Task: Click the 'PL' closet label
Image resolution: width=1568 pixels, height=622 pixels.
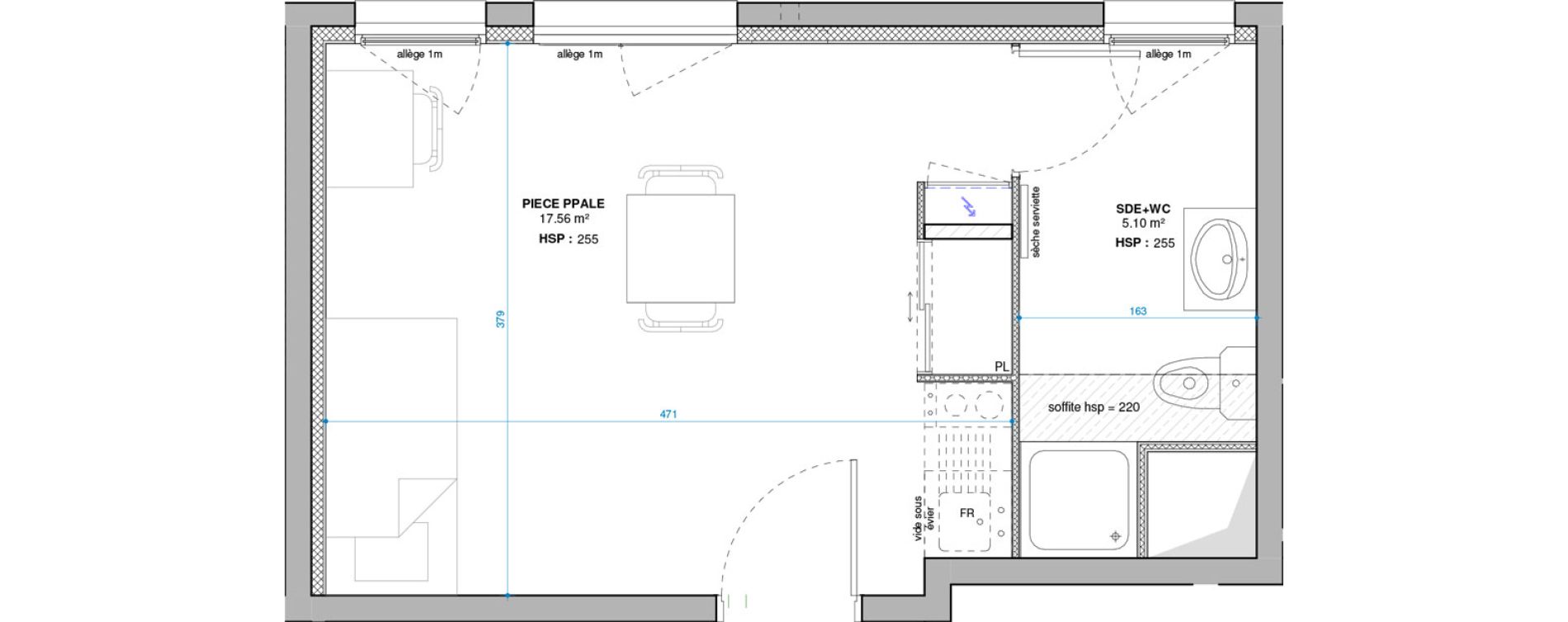Action: [1002, 366]
